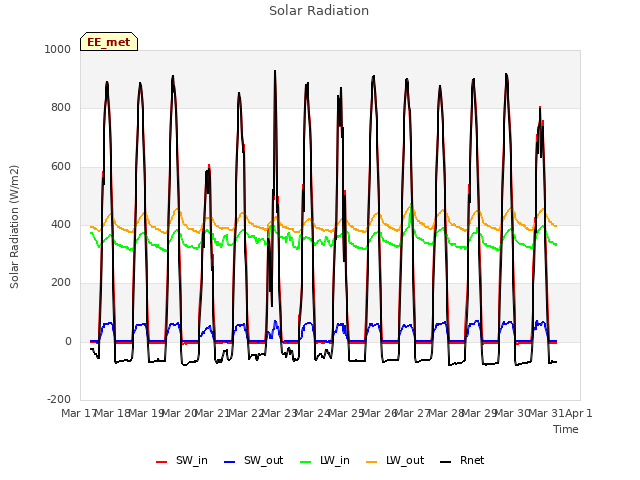Click the Mar 28 x-axis tick label

(x=446, y=413)
